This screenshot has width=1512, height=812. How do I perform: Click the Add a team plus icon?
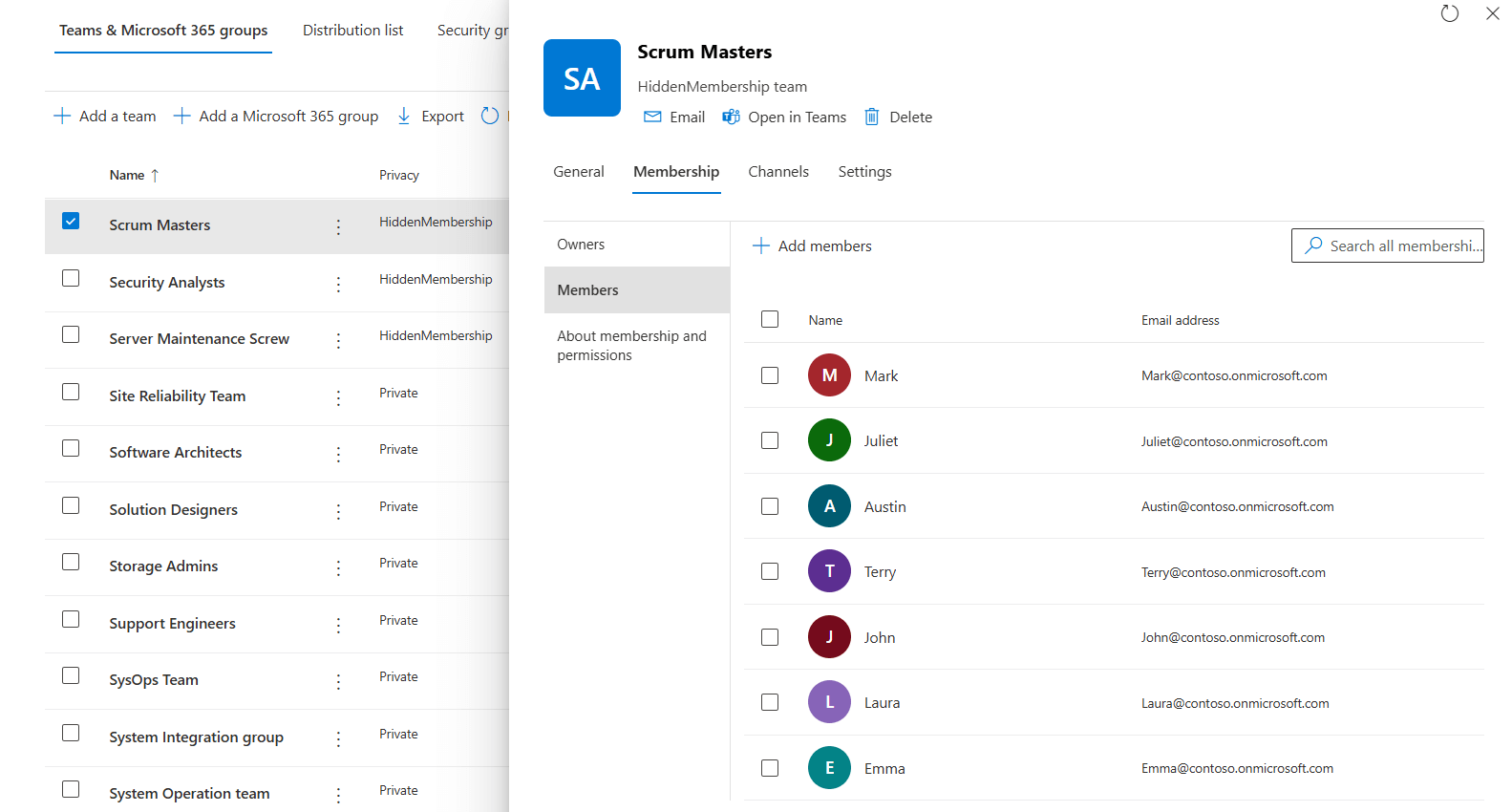62,116
